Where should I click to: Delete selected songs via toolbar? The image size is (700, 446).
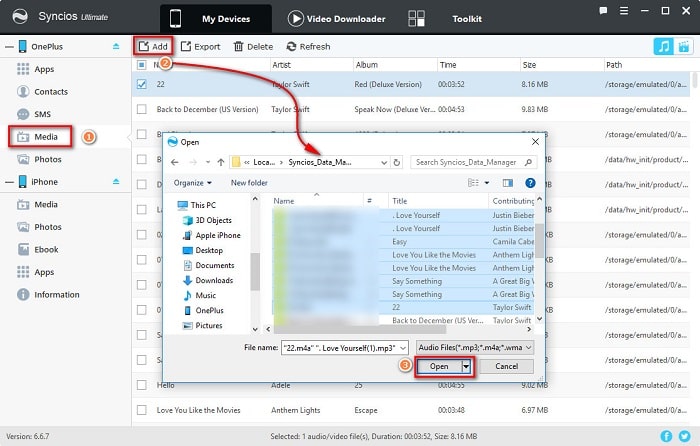click(x=253, y=46)
